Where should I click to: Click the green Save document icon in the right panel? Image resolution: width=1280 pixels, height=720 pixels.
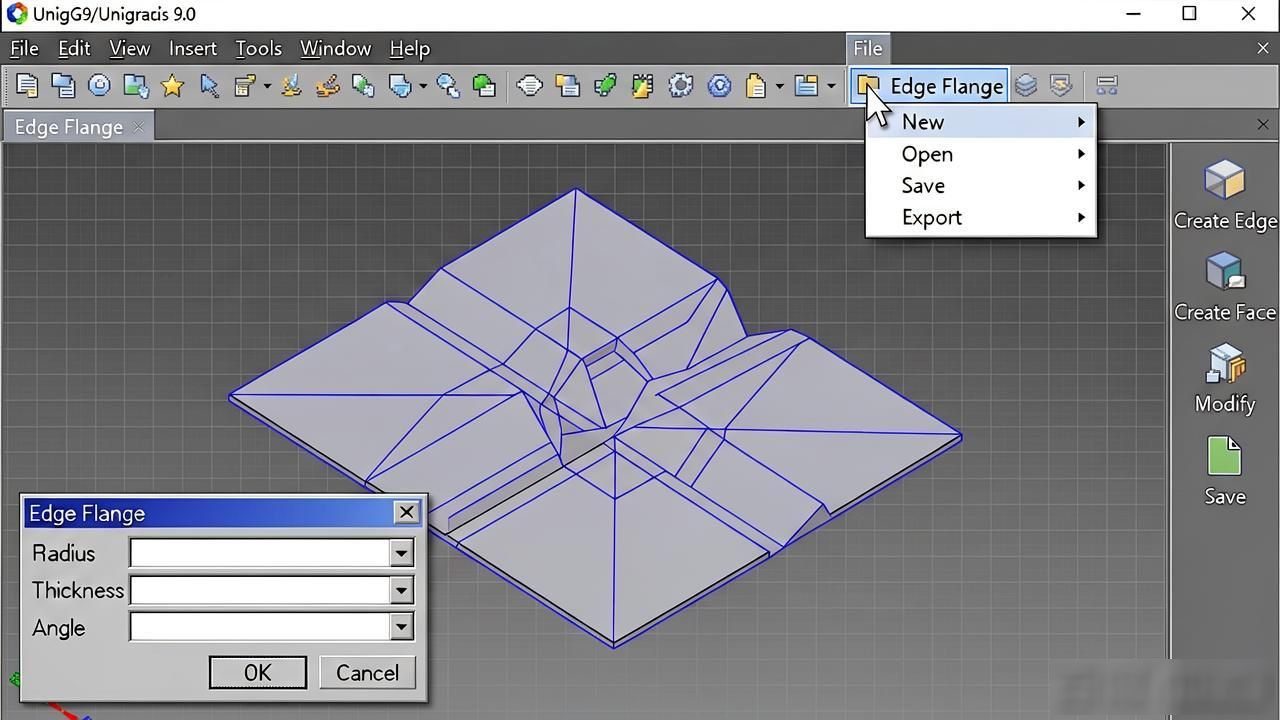[1224, 457]
